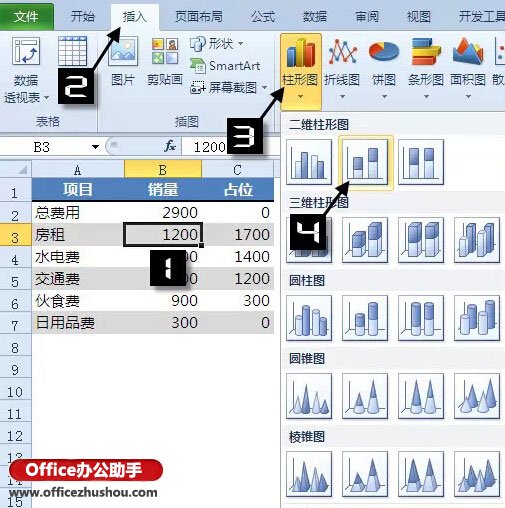
Task: Click the SmartArt button
Action: pyautogui.click(x=225, y=66)
